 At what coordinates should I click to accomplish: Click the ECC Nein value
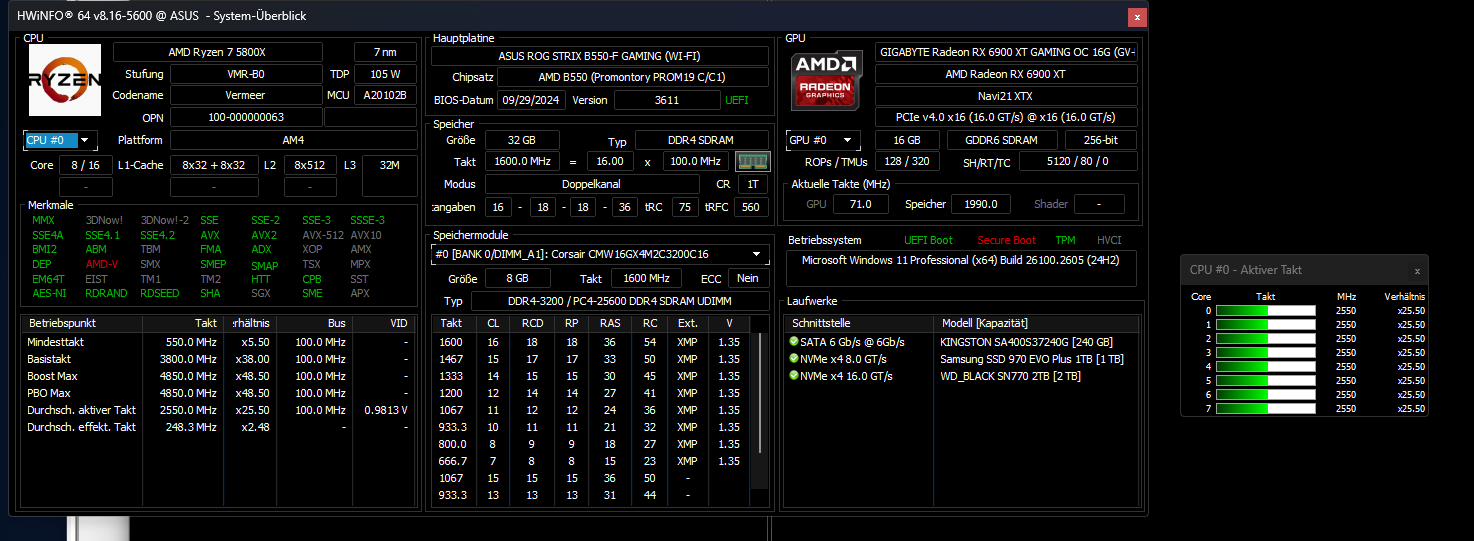coord(748,279)
